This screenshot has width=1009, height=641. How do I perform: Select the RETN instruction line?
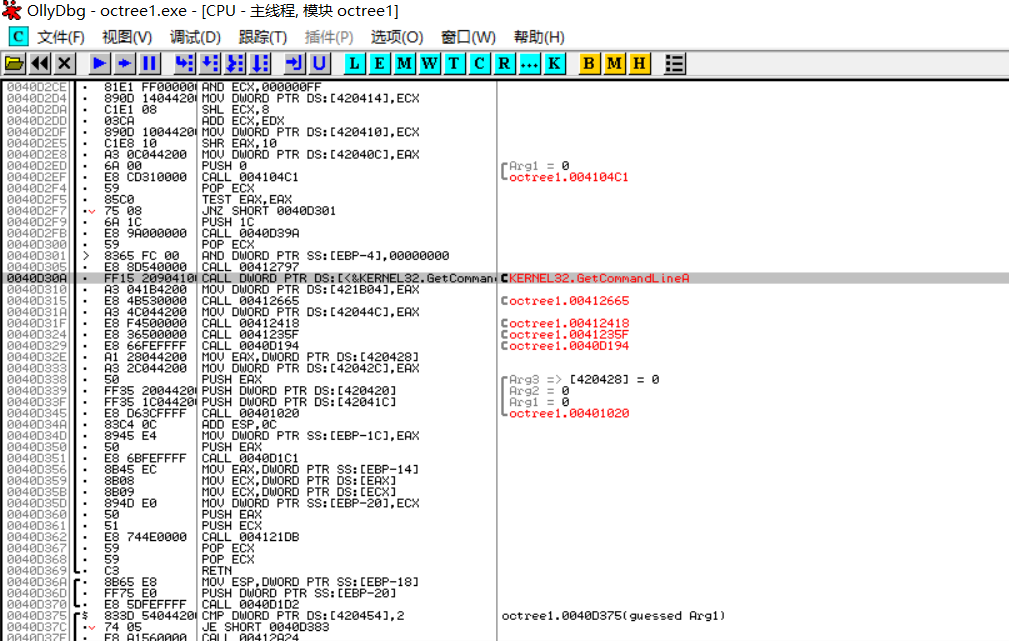click(216, 571)
